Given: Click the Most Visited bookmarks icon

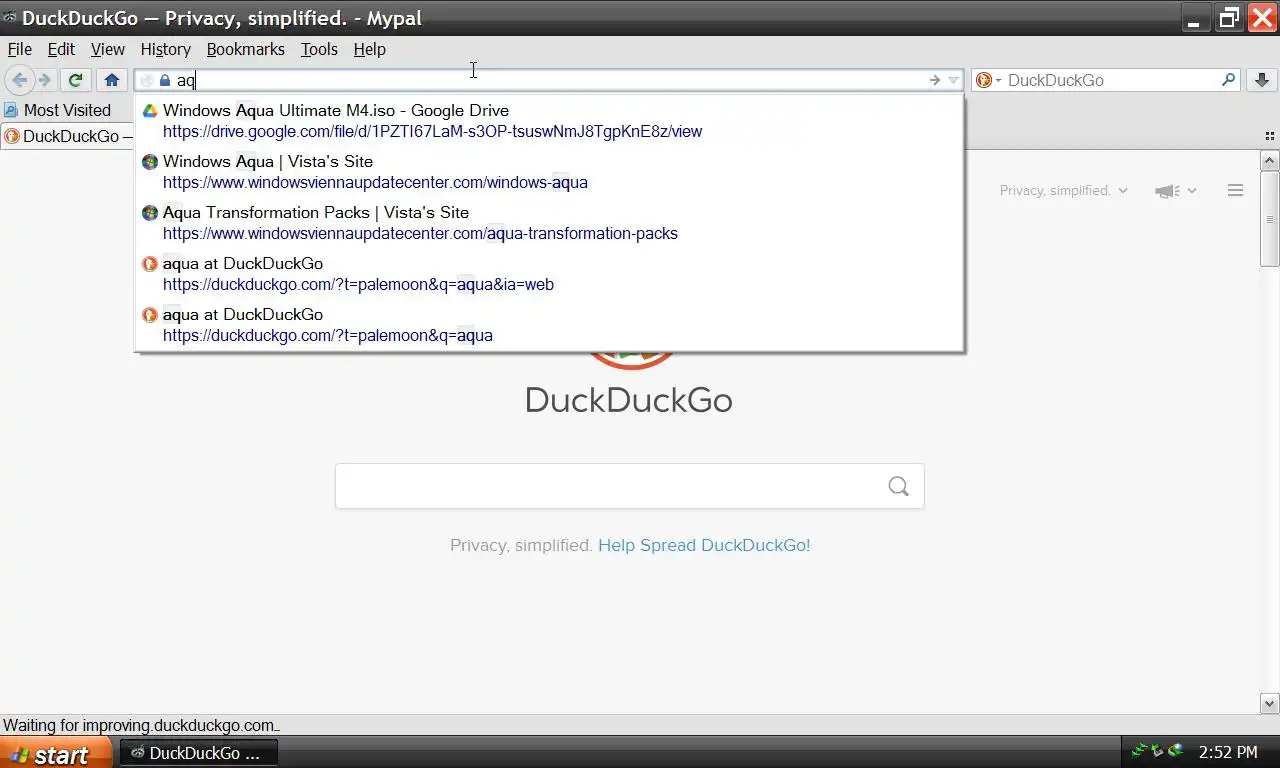Looking at the screenshot, I should point(11,110).
